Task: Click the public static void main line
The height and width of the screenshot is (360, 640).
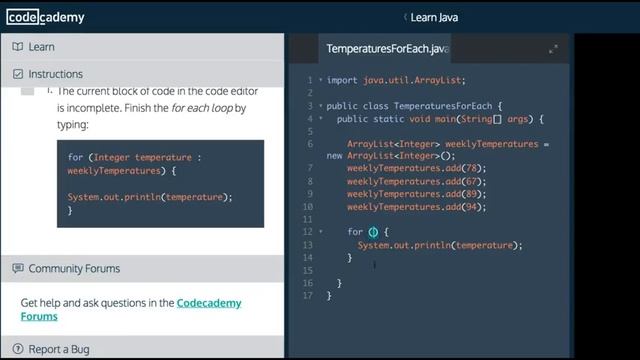Action: tap(440, 119)
